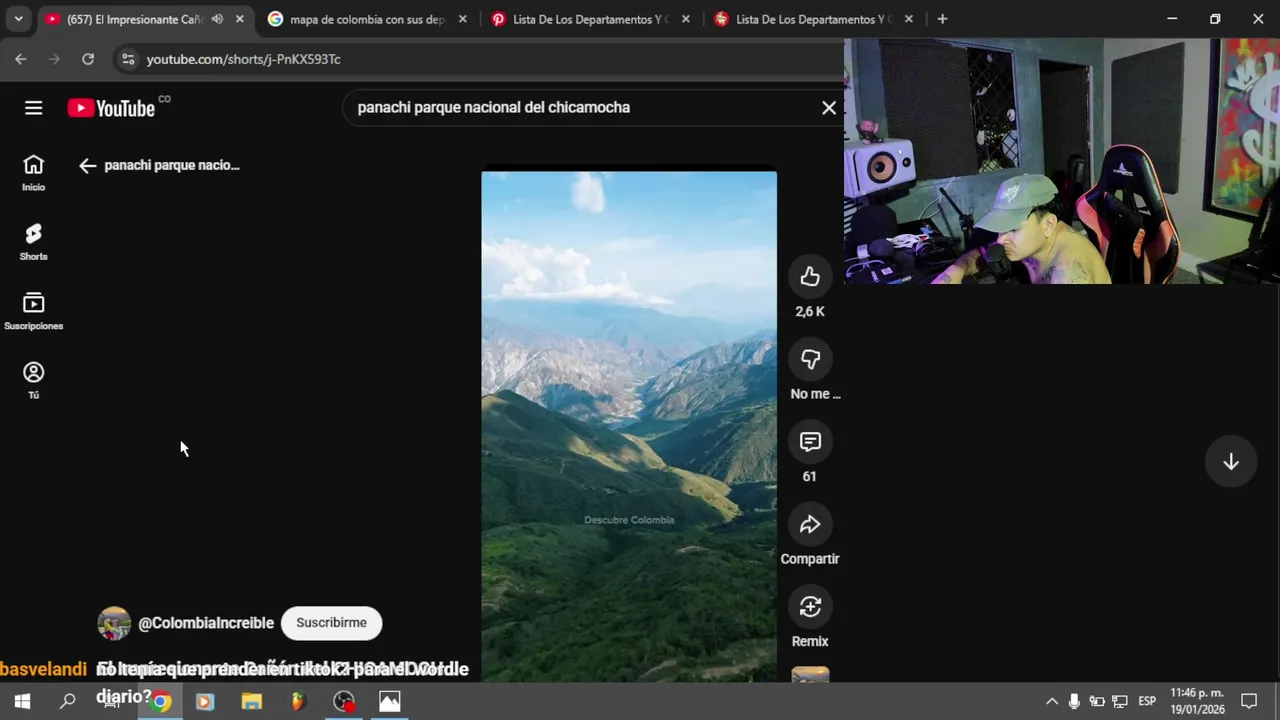Open the Windows Start menu
The width and height of the screenshot is (1280, 720).
[22, 701]
